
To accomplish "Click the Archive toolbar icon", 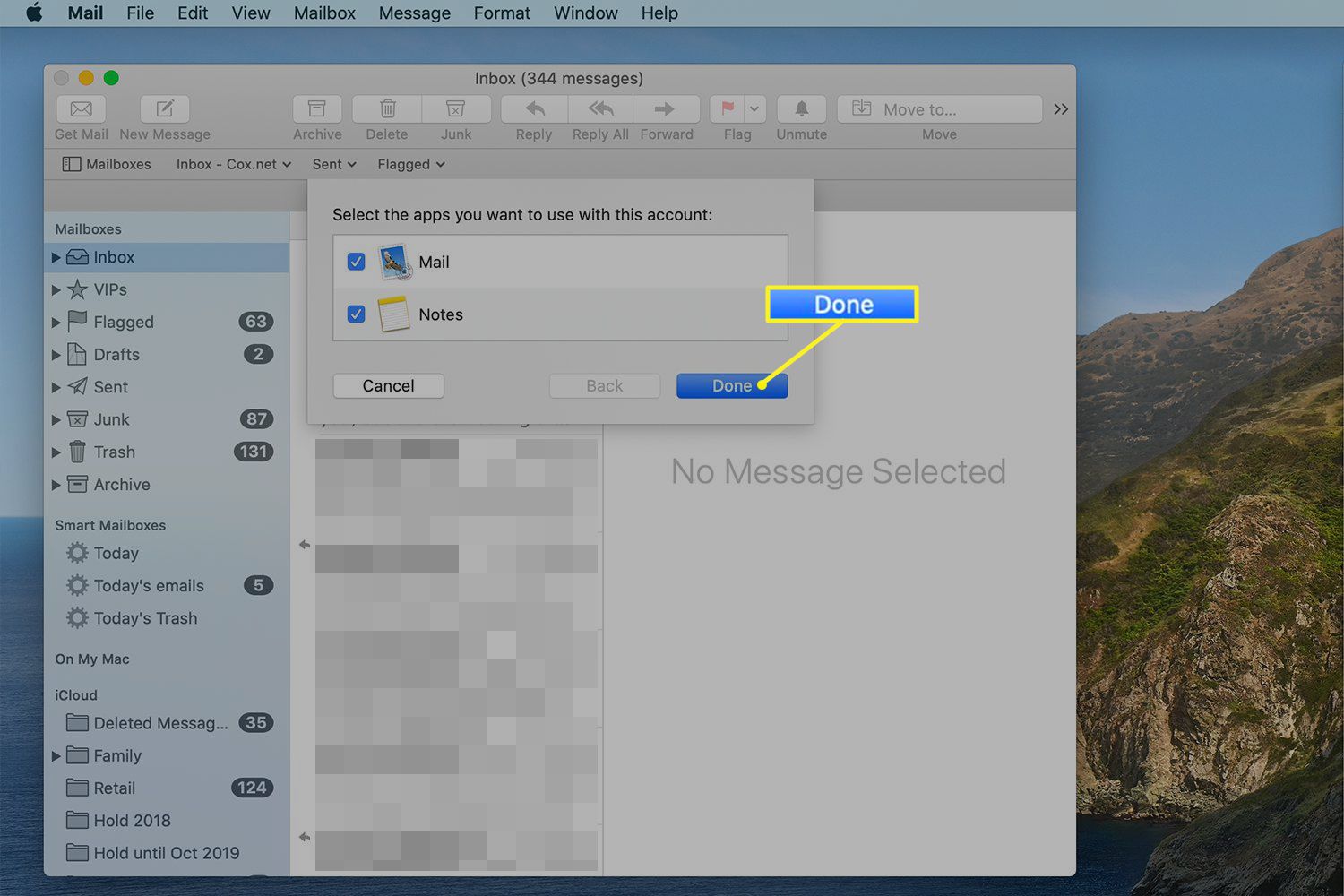I will click(x=317, y=109).
